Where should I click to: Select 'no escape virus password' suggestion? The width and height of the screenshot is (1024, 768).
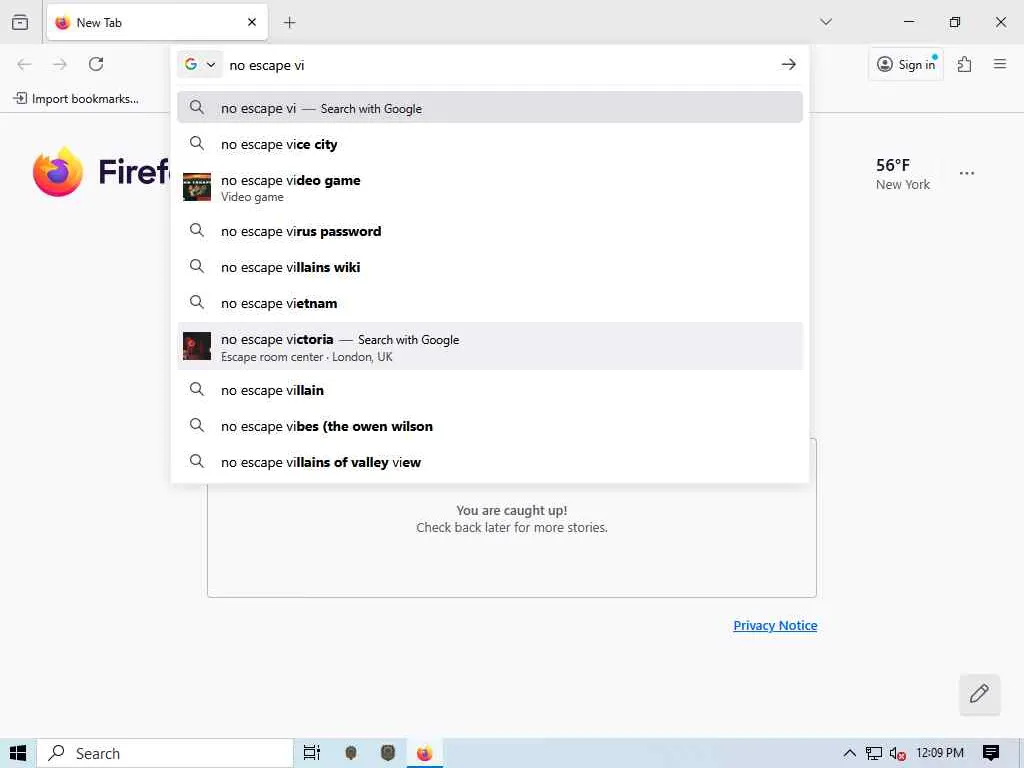pos(490,231)
